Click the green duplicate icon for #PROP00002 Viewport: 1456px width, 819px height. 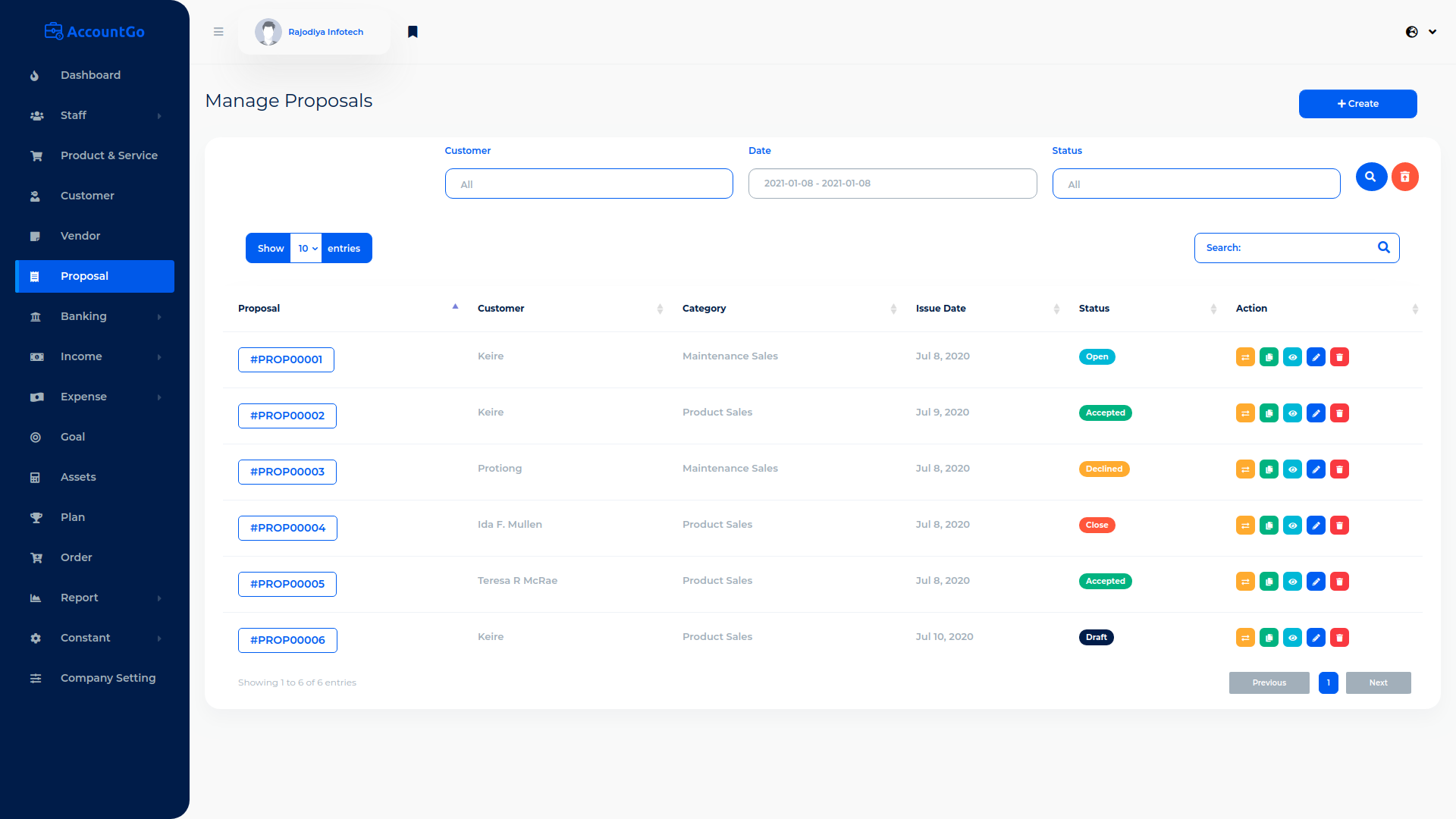pyautogui.click(x=1269, y=413)
